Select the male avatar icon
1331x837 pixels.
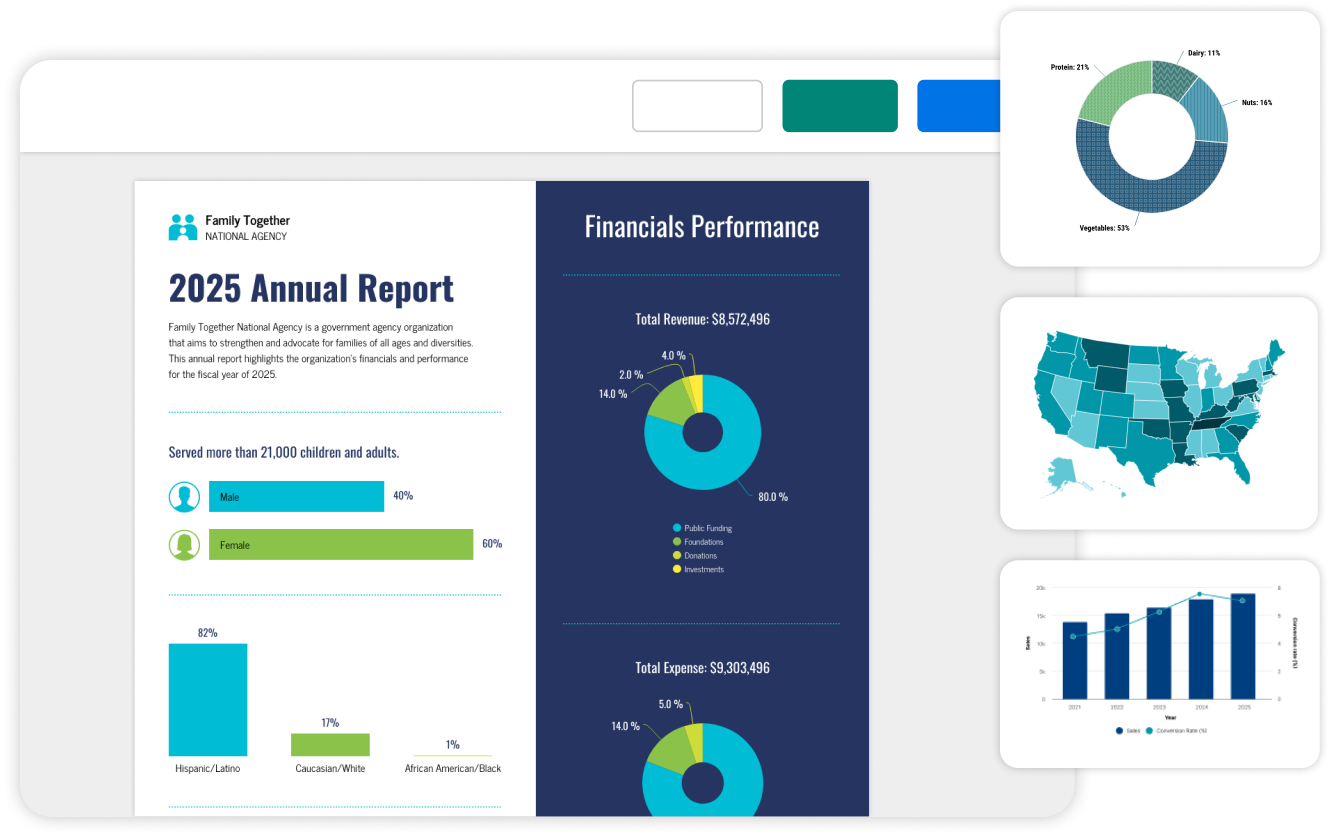pos(184,496)
